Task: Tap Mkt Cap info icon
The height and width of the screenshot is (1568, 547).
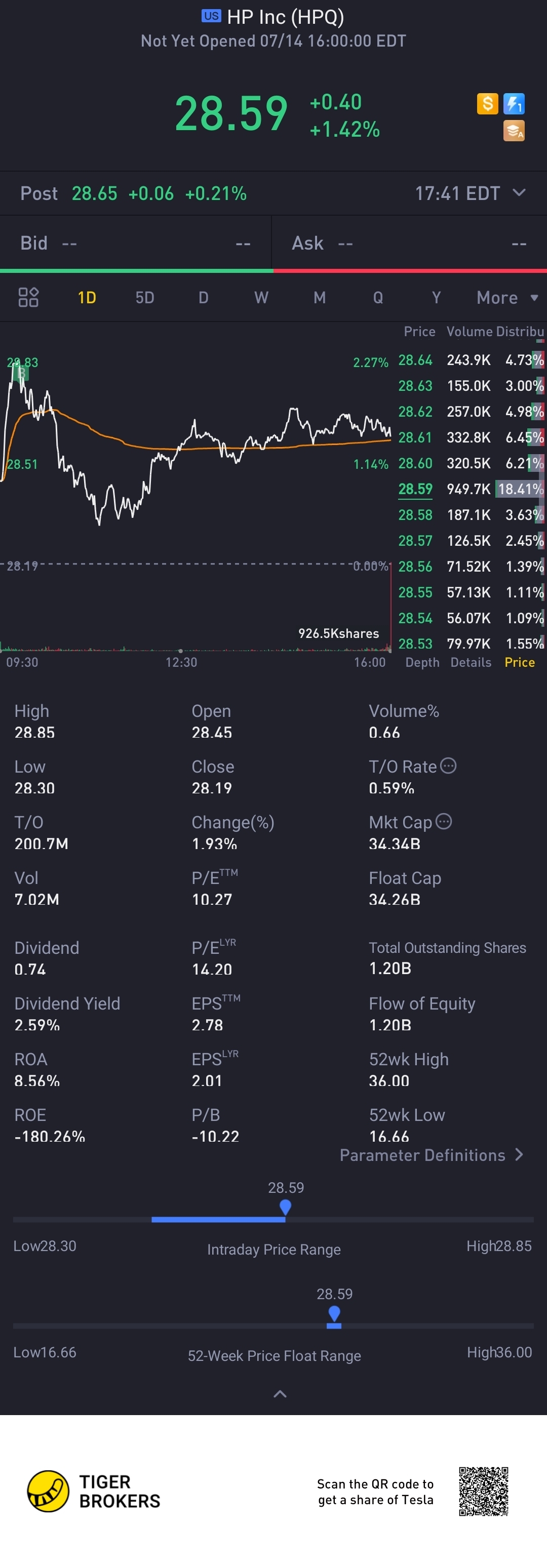Action: pos(444,821)
